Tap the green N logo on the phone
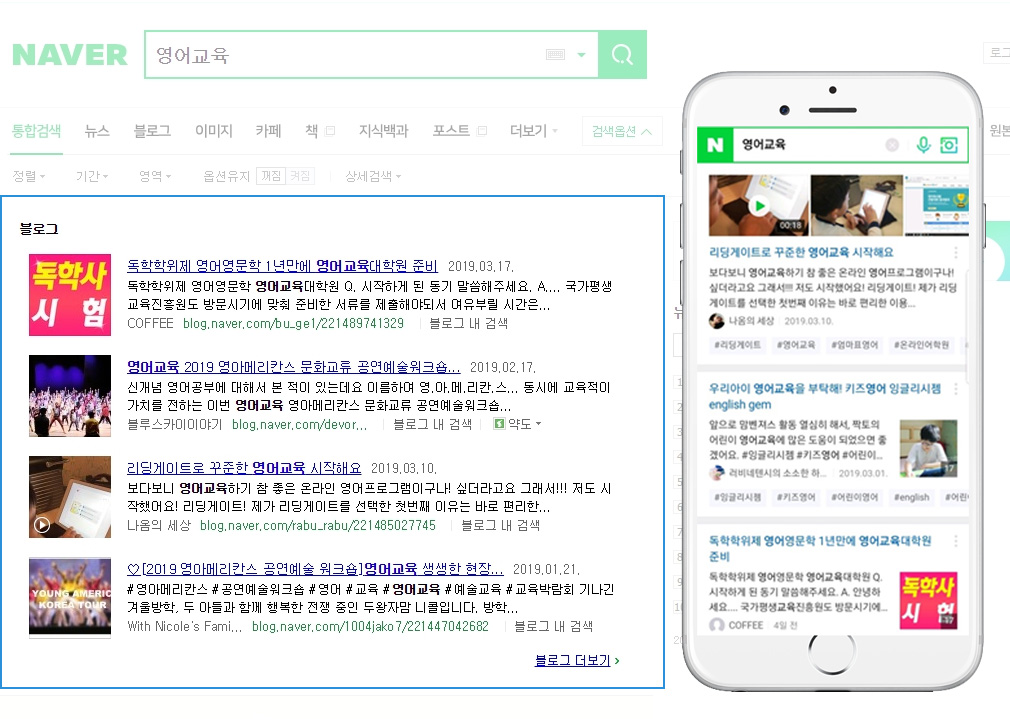1010x719 pixels. click(x=715, y=145)
